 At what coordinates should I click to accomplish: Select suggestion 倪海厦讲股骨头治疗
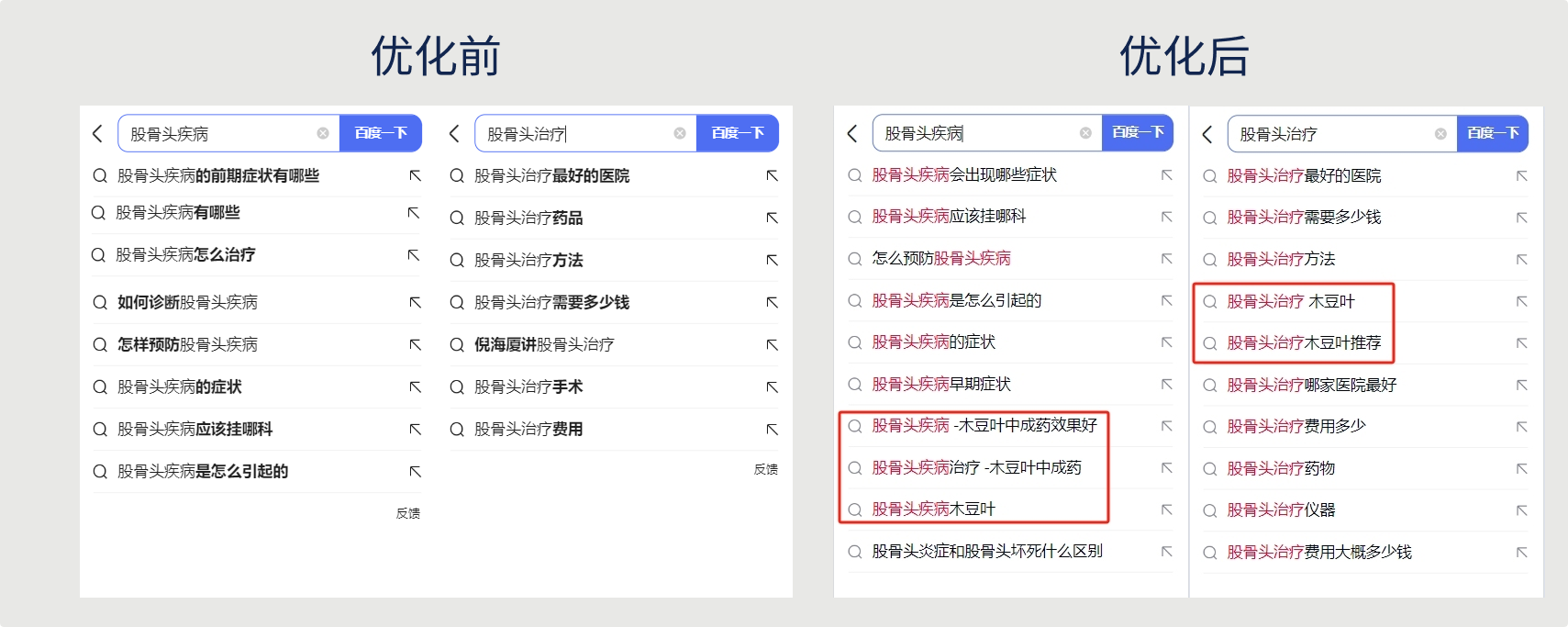point(544,344)
